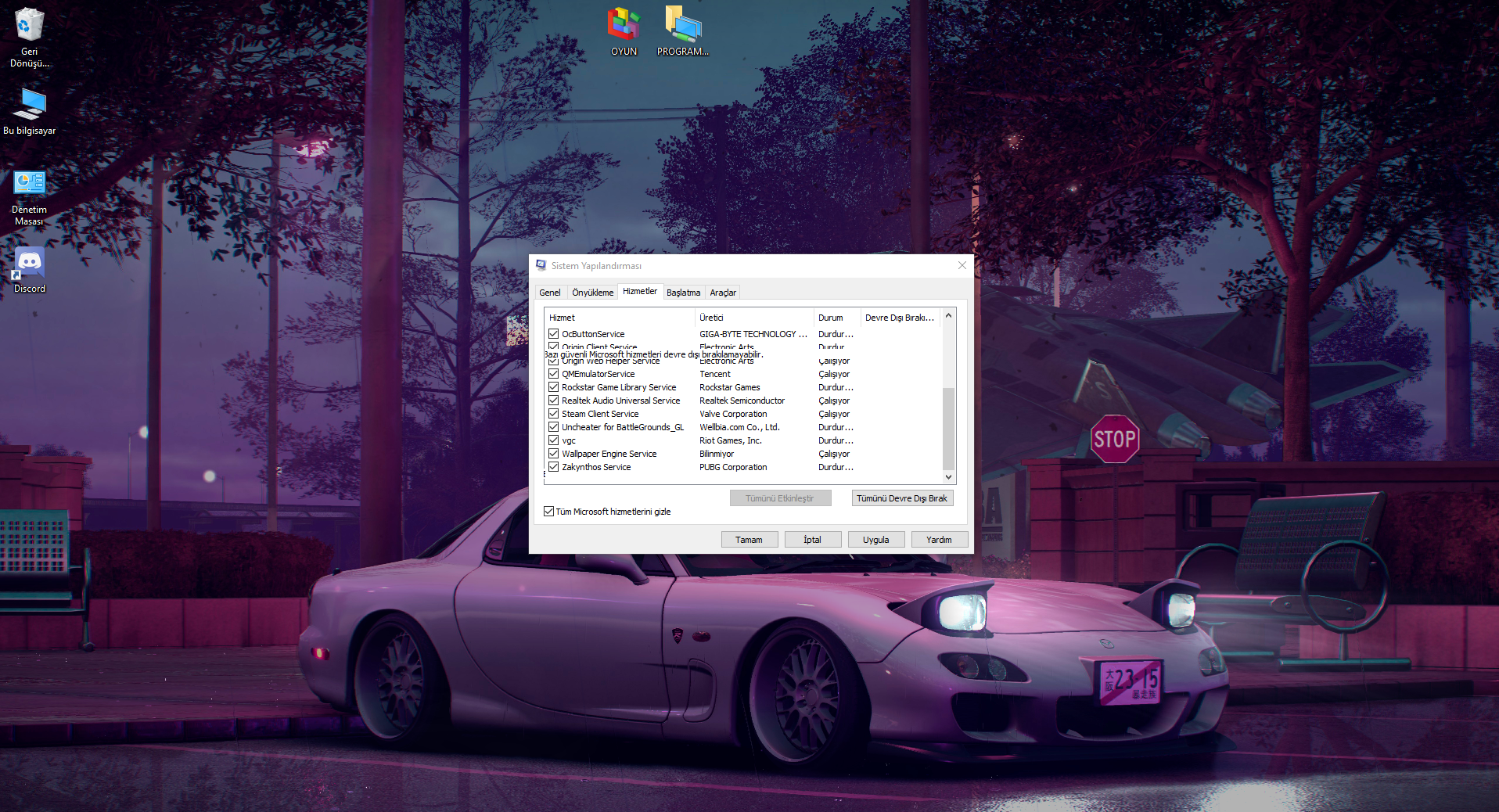Toggle Tüm Microsoft hizmetlerini gizle

point(549,511)
